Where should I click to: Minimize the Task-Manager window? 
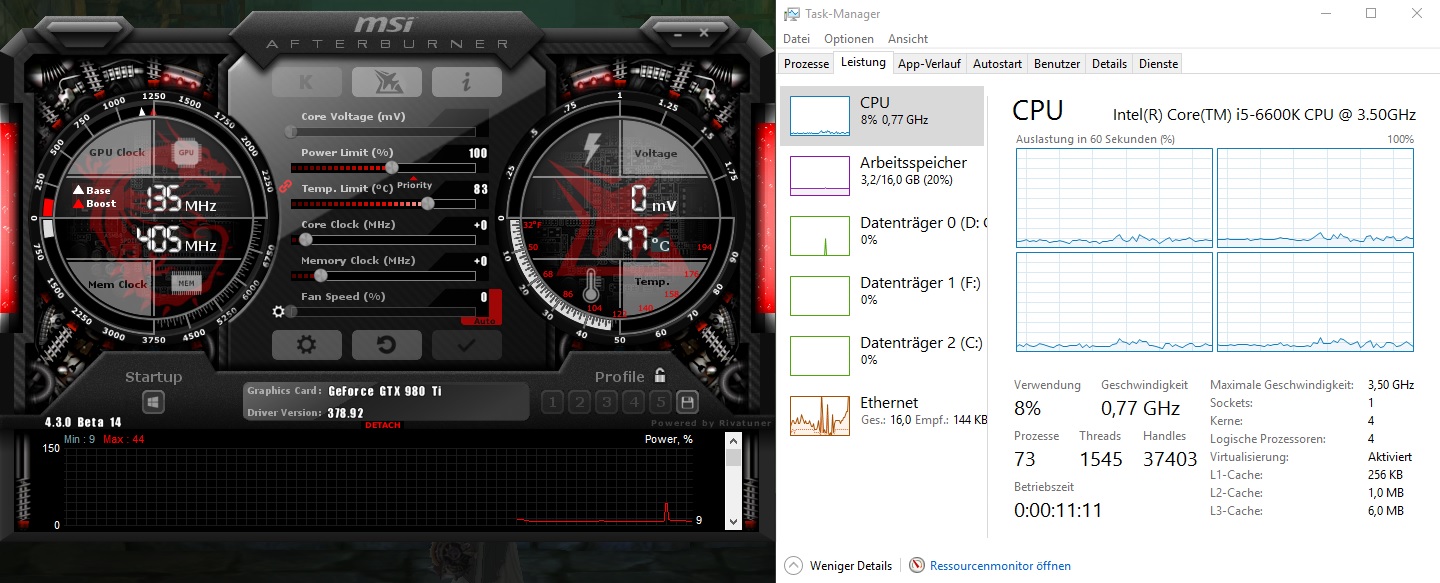tap(1325, 13)
